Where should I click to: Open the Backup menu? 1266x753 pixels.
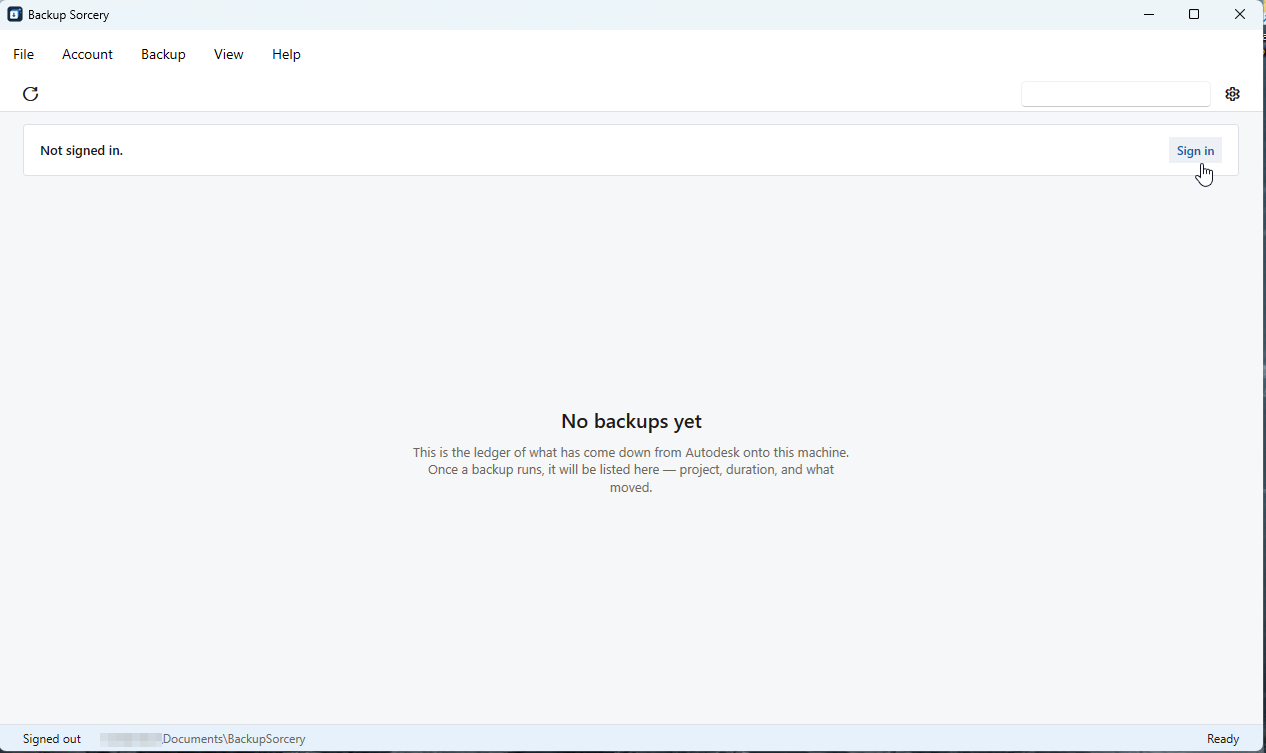click(x=163, y=54)
